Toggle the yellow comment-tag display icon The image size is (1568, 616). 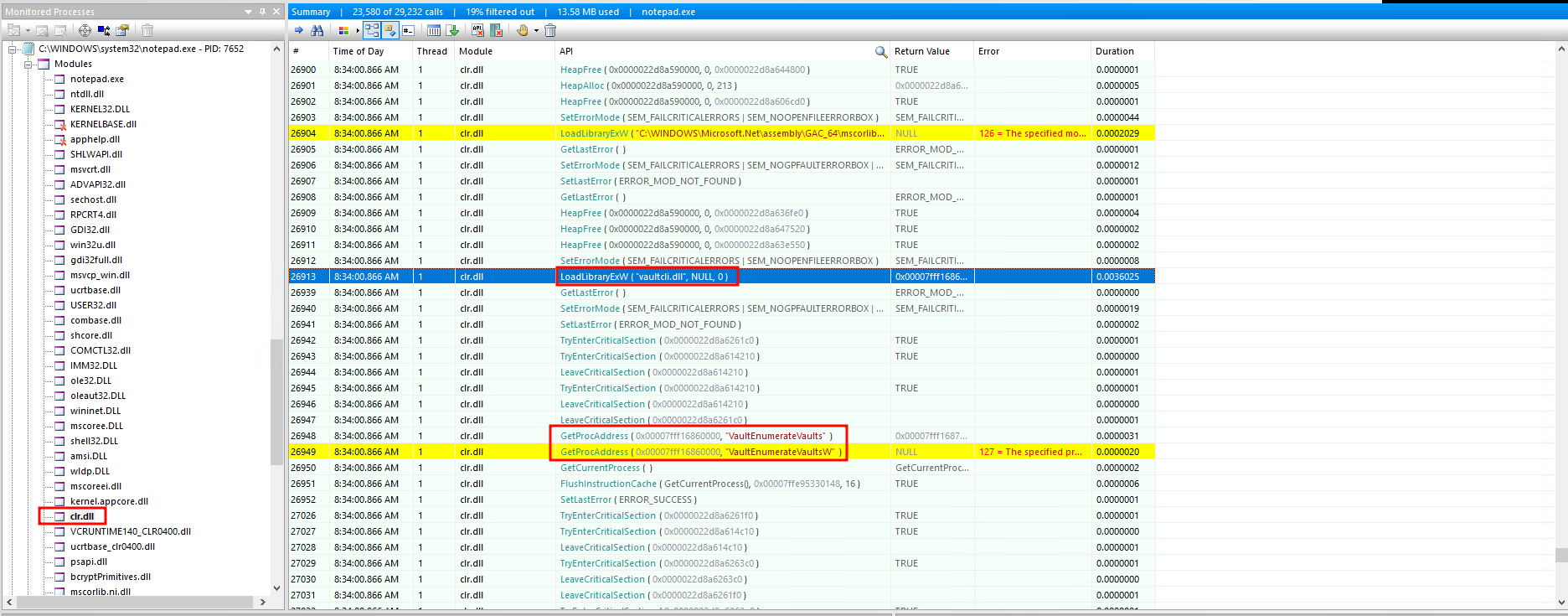click(x=390, y=30)
